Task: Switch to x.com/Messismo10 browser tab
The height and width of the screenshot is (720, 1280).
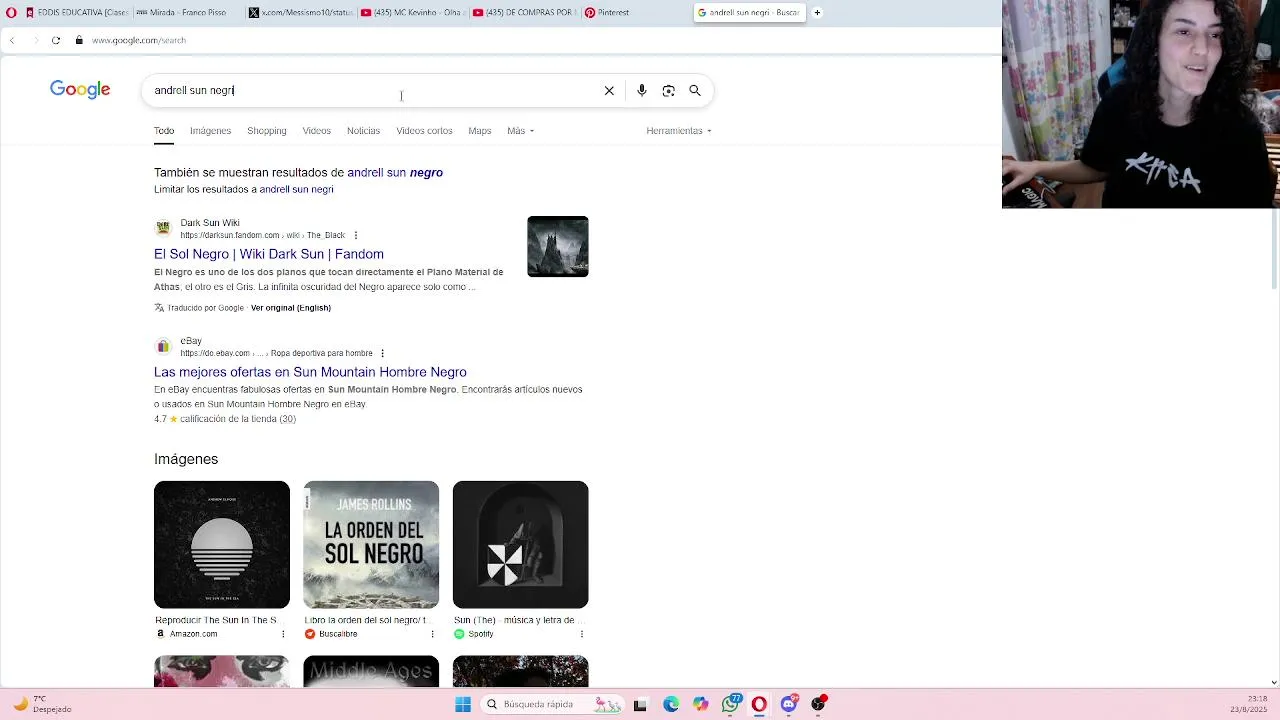Action: coord(298,12)
